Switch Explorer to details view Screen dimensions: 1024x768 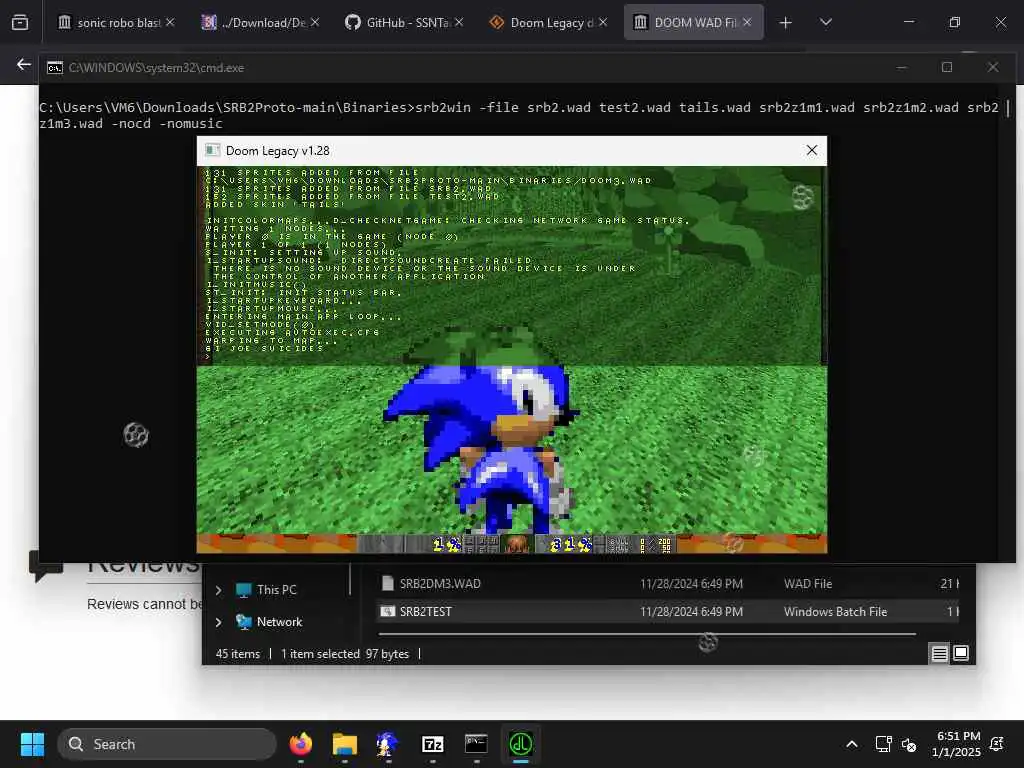click(x=939, y=653)
